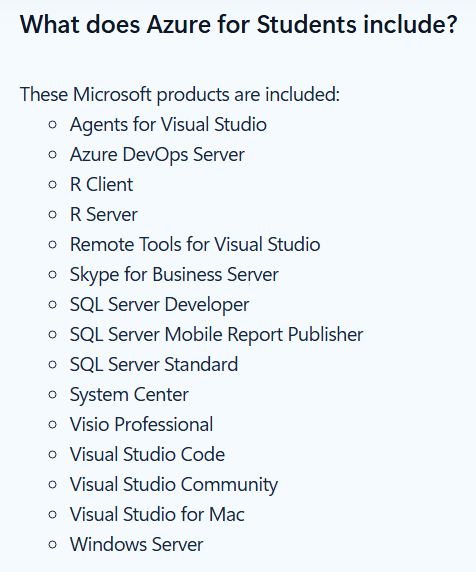Click 'SQL Server Mobile Report Publisher' entry
Image resolution: width=476 pixels, height=572 pixels.
tap(216, 334)
